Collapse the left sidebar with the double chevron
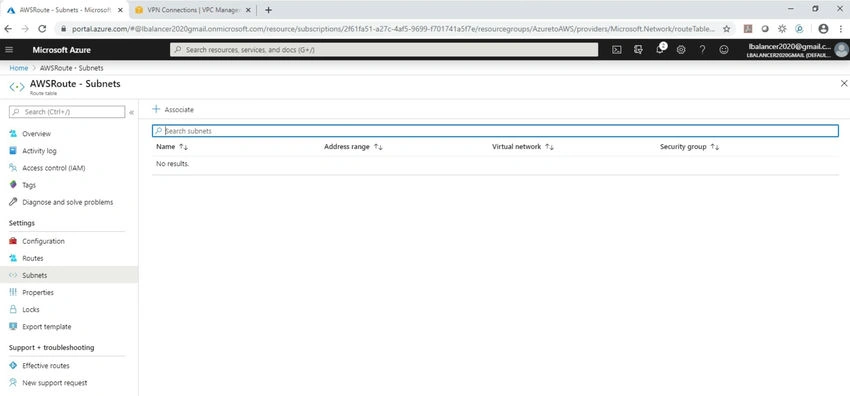Screen dimensions: 850x396 (x=131, y=112)
